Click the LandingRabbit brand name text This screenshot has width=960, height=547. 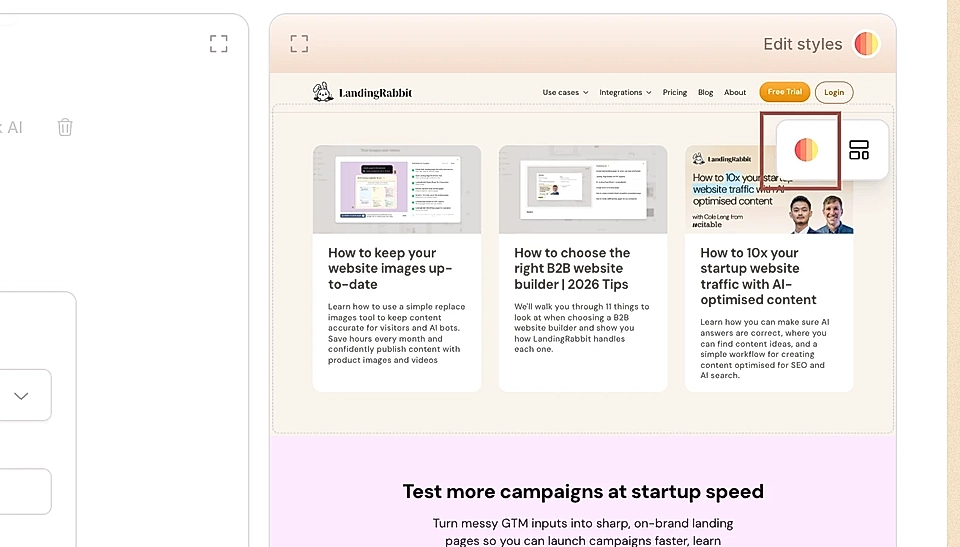click(x=375, y=93)
